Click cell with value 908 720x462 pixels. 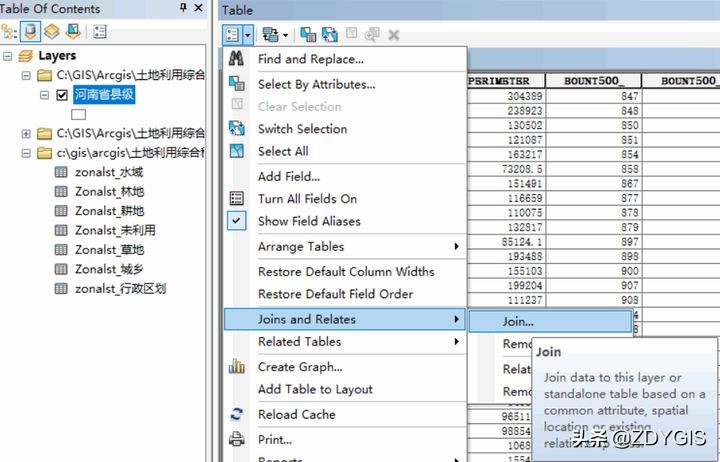[593, 300]
